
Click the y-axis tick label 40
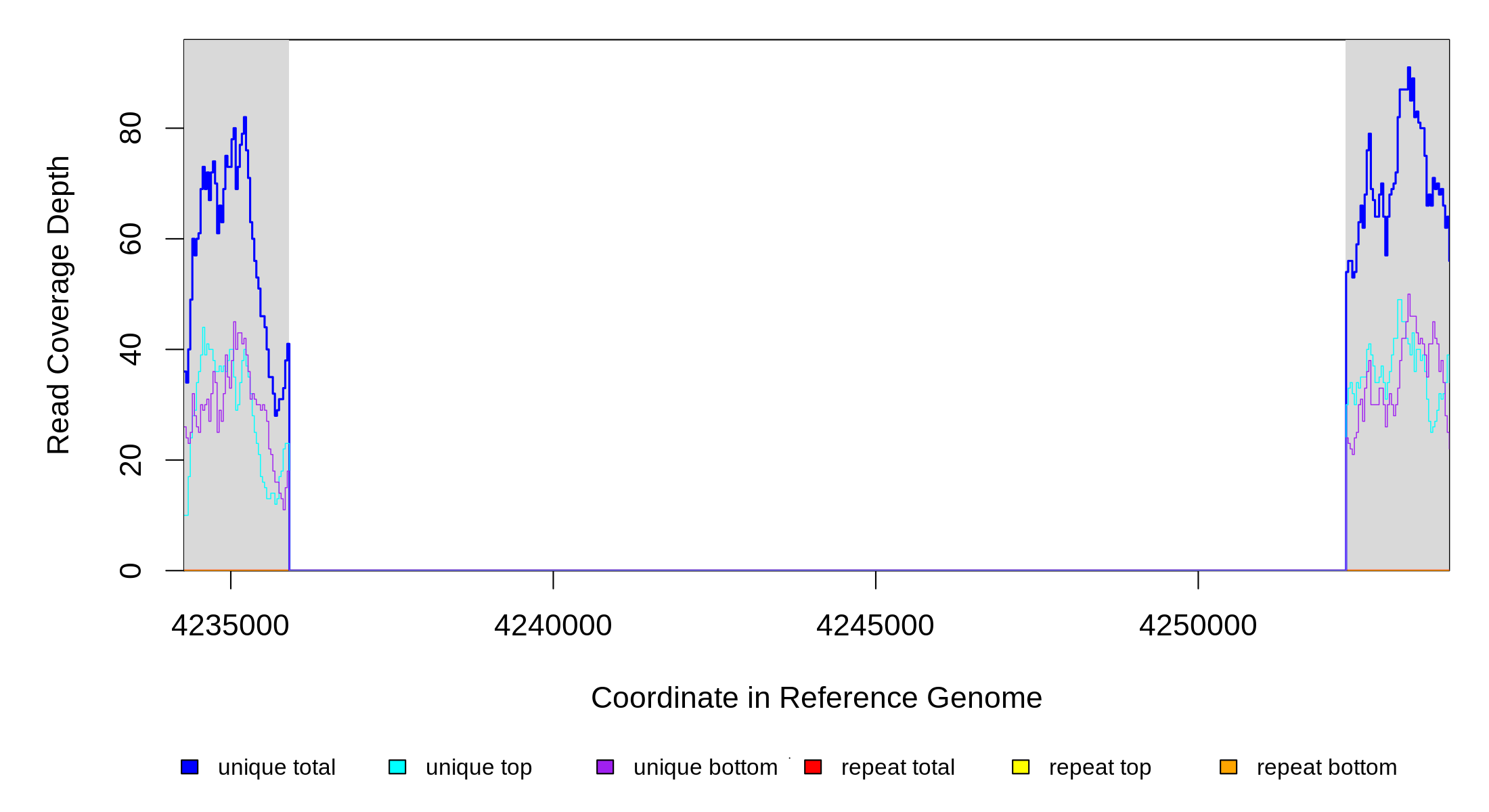pyautogui.click(x=130, y=349)
